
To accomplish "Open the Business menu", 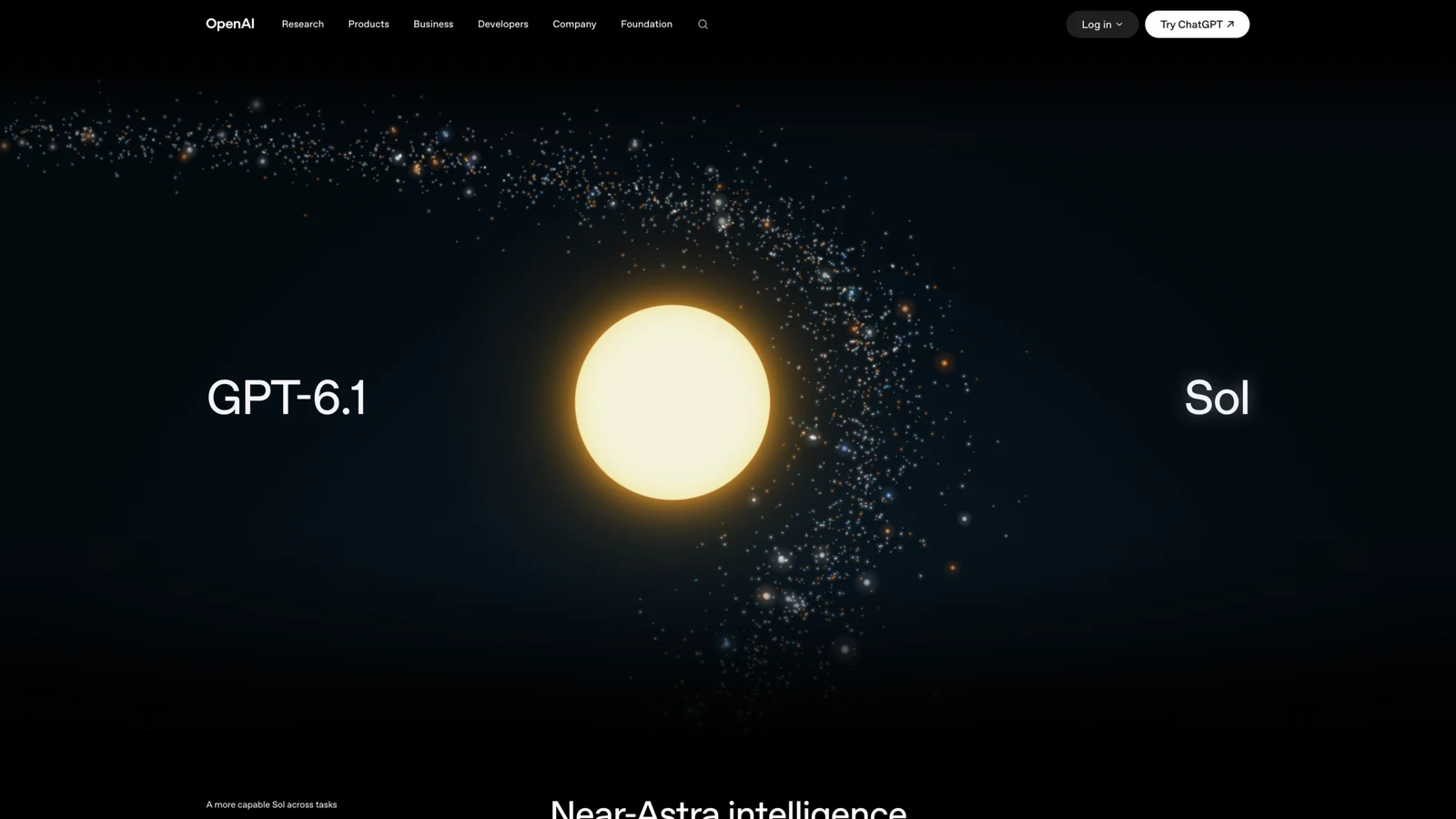I will (433, 25).
